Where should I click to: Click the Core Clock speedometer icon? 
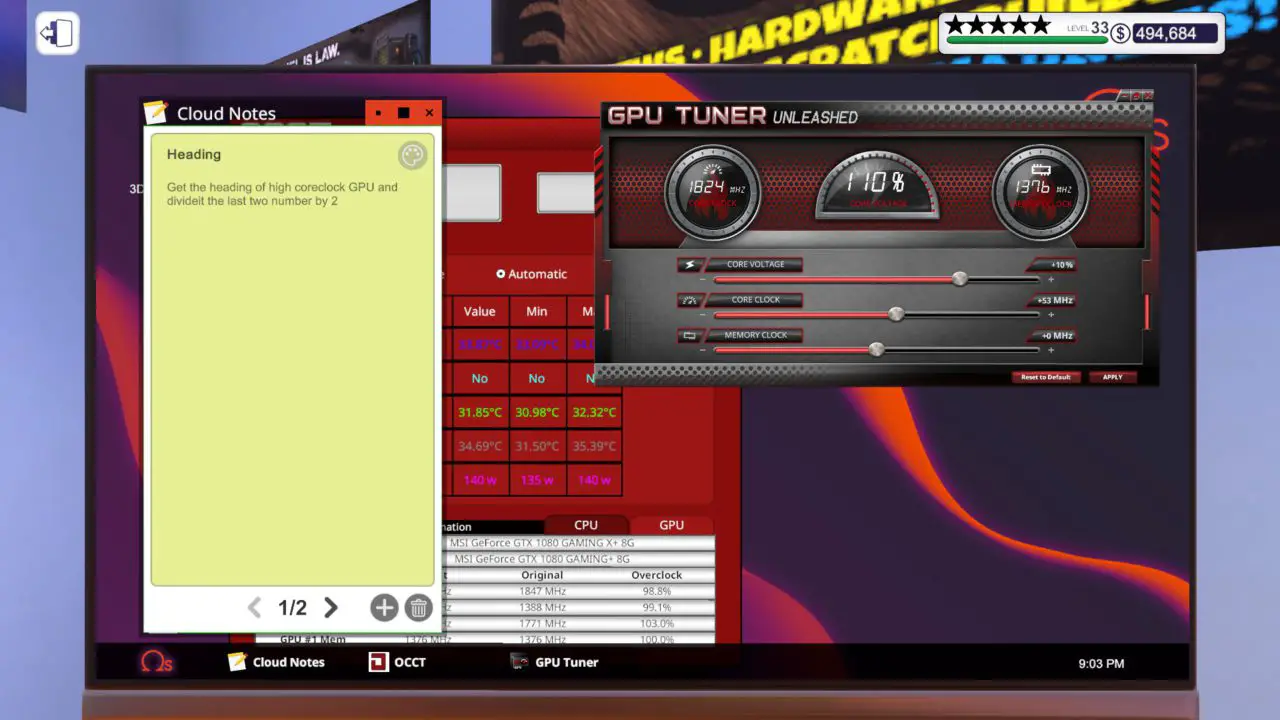[690, 300]
